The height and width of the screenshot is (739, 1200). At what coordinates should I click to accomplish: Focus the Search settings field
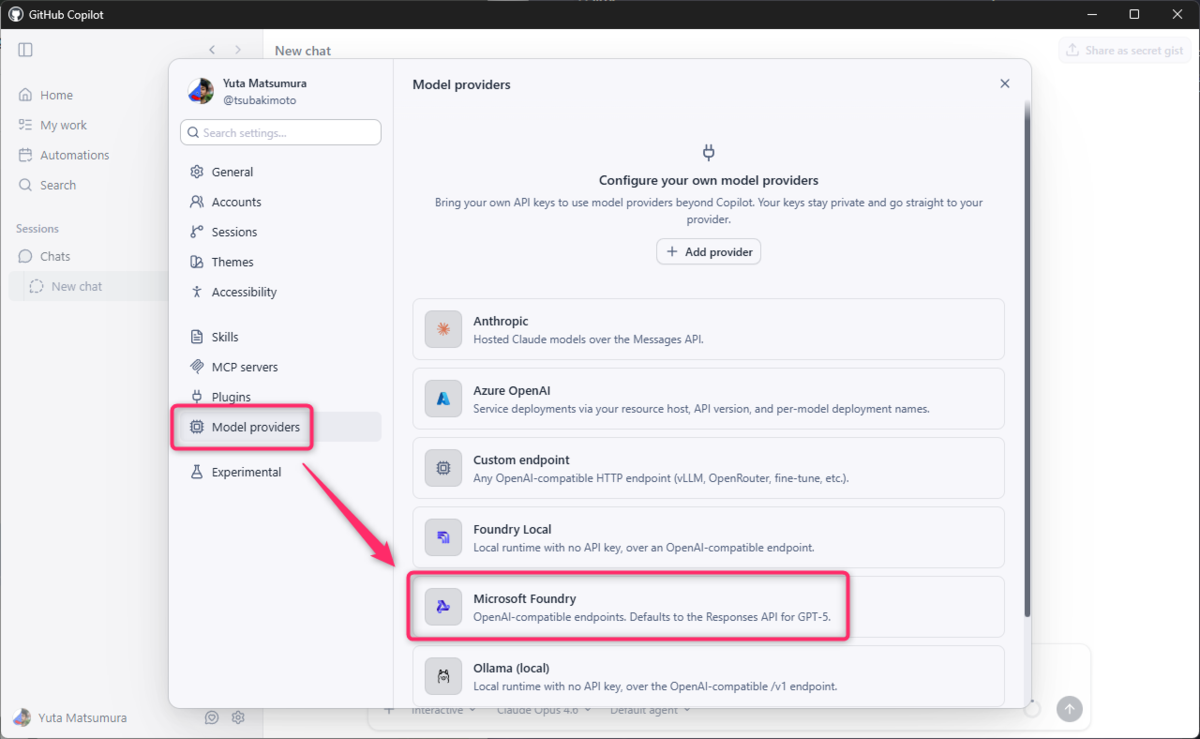(281, 132)
